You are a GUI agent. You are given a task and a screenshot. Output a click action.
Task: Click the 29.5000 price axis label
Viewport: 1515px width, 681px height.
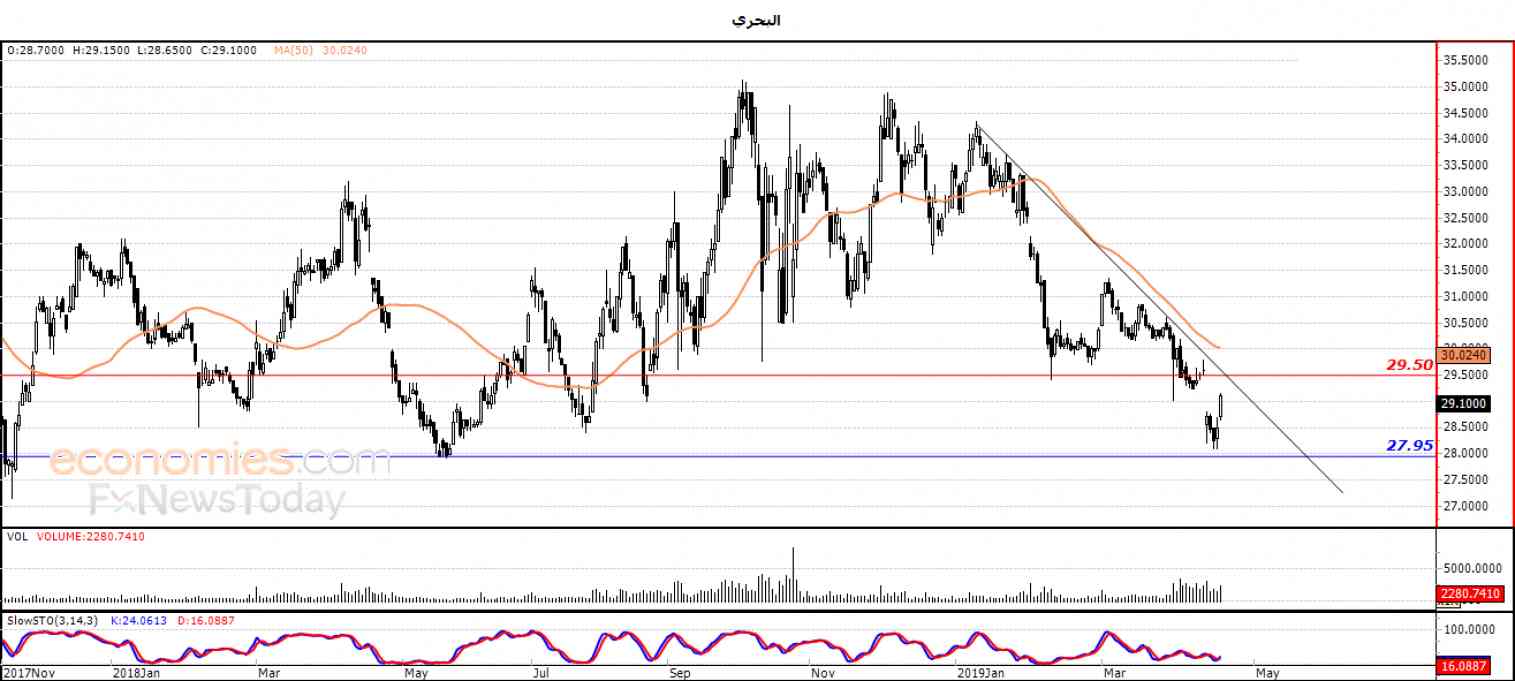click(x=1466, y=375)
